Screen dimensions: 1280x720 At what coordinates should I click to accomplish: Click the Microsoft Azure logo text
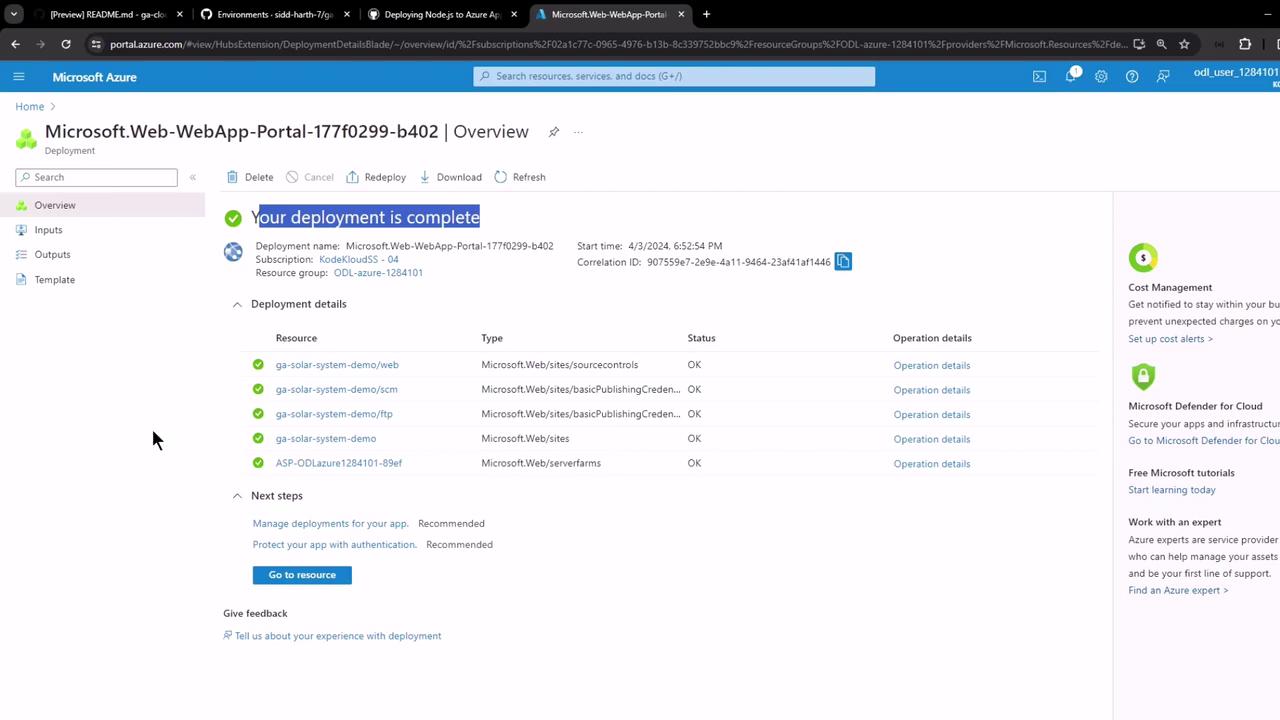[95, 77]
